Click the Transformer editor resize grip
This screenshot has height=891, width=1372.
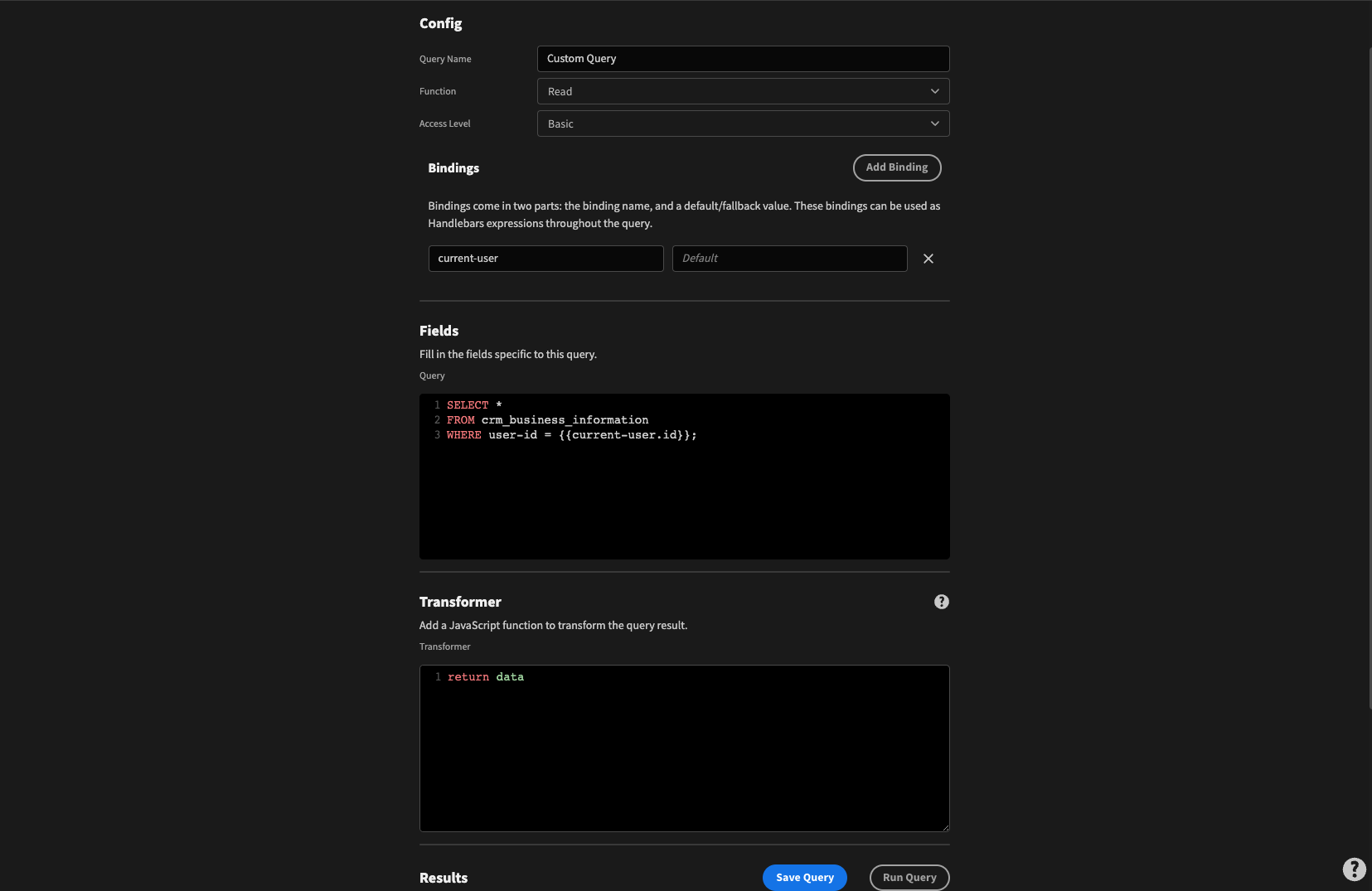coord(944,826)
